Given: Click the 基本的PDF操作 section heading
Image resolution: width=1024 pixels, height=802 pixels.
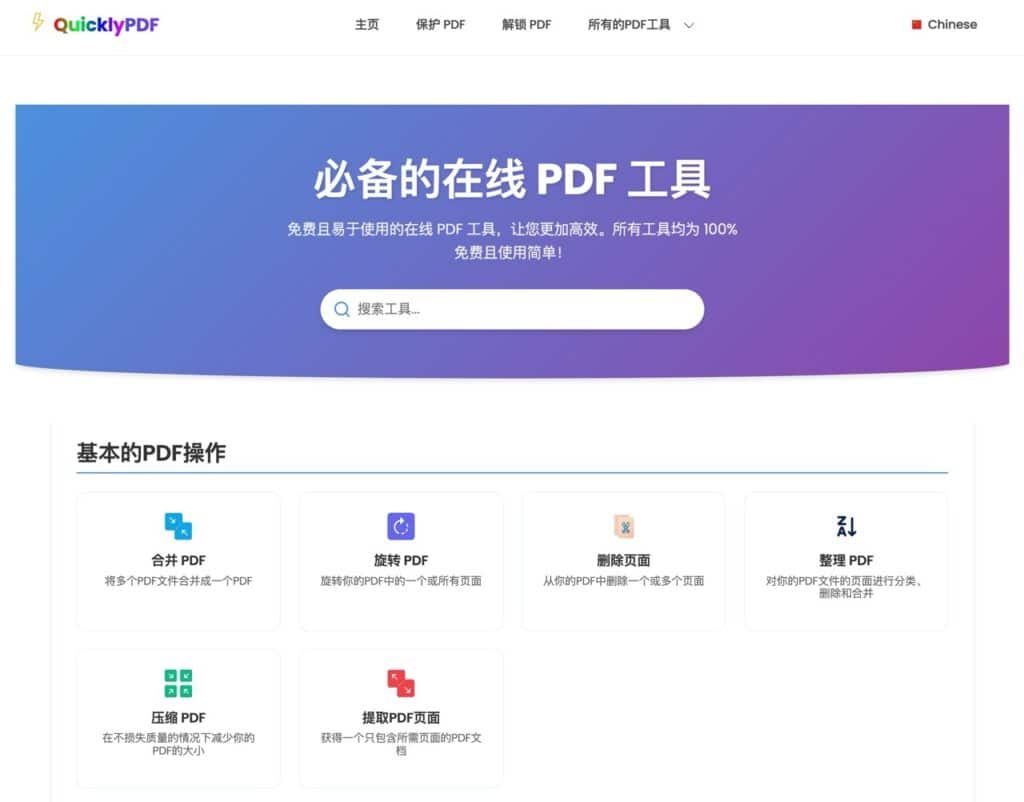Looking at the screenshot, I should pyautogui.click(x=151, y=452).
